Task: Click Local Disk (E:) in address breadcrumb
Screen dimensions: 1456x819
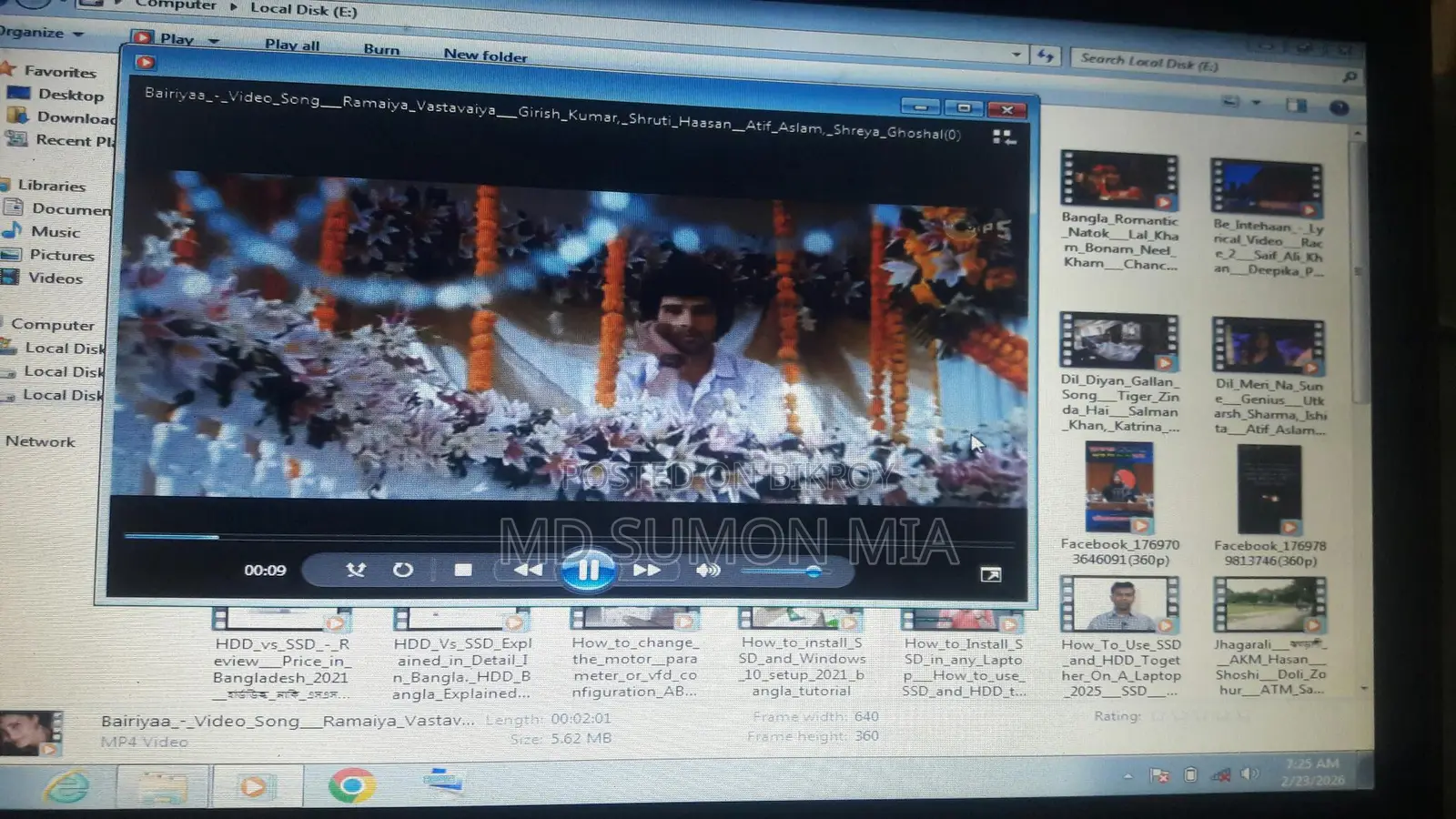Action: tap(303, 10)
